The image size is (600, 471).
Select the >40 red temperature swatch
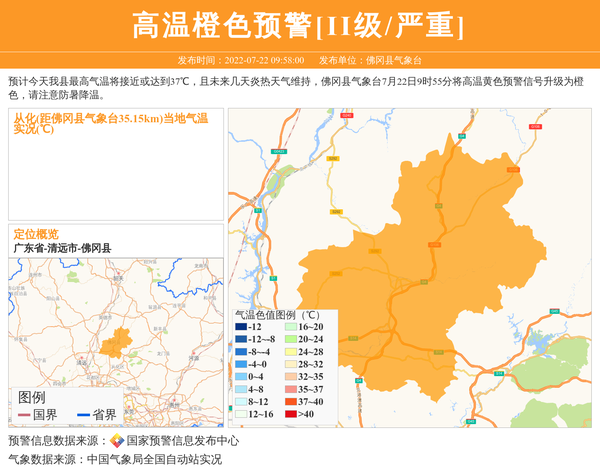click(x=292, y=414)
